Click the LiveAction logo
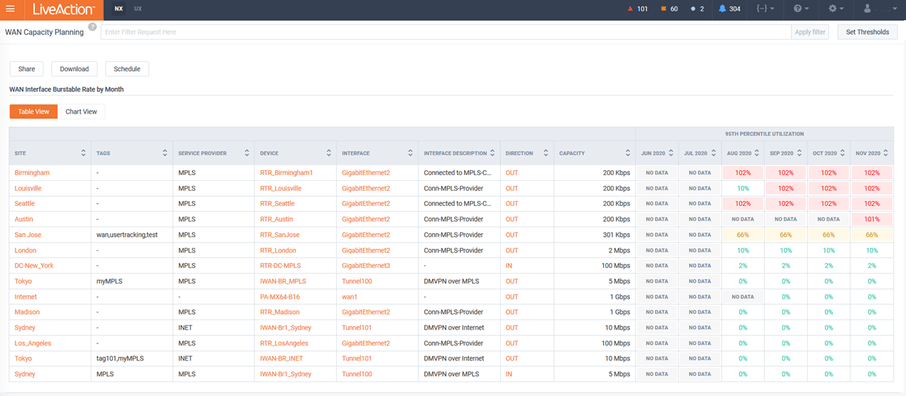This screenshot has width=906, height=396. (x=63, y=9)
